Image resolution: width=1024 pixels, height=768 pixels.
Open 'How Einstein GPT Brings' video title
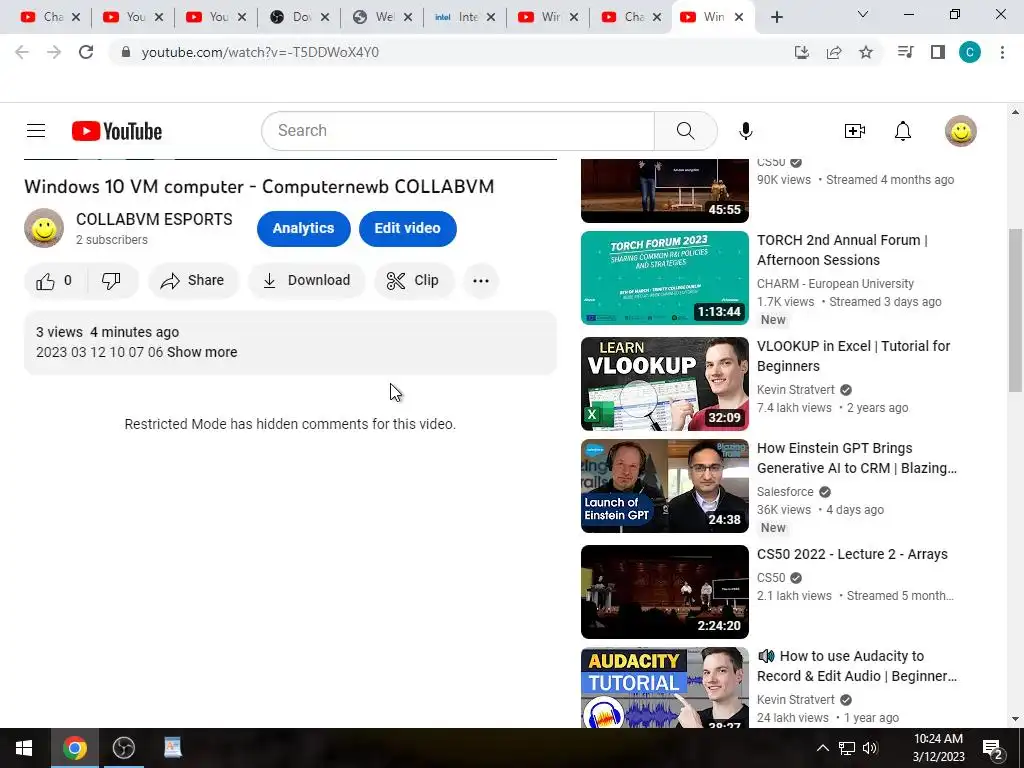[x=857, y=458]
